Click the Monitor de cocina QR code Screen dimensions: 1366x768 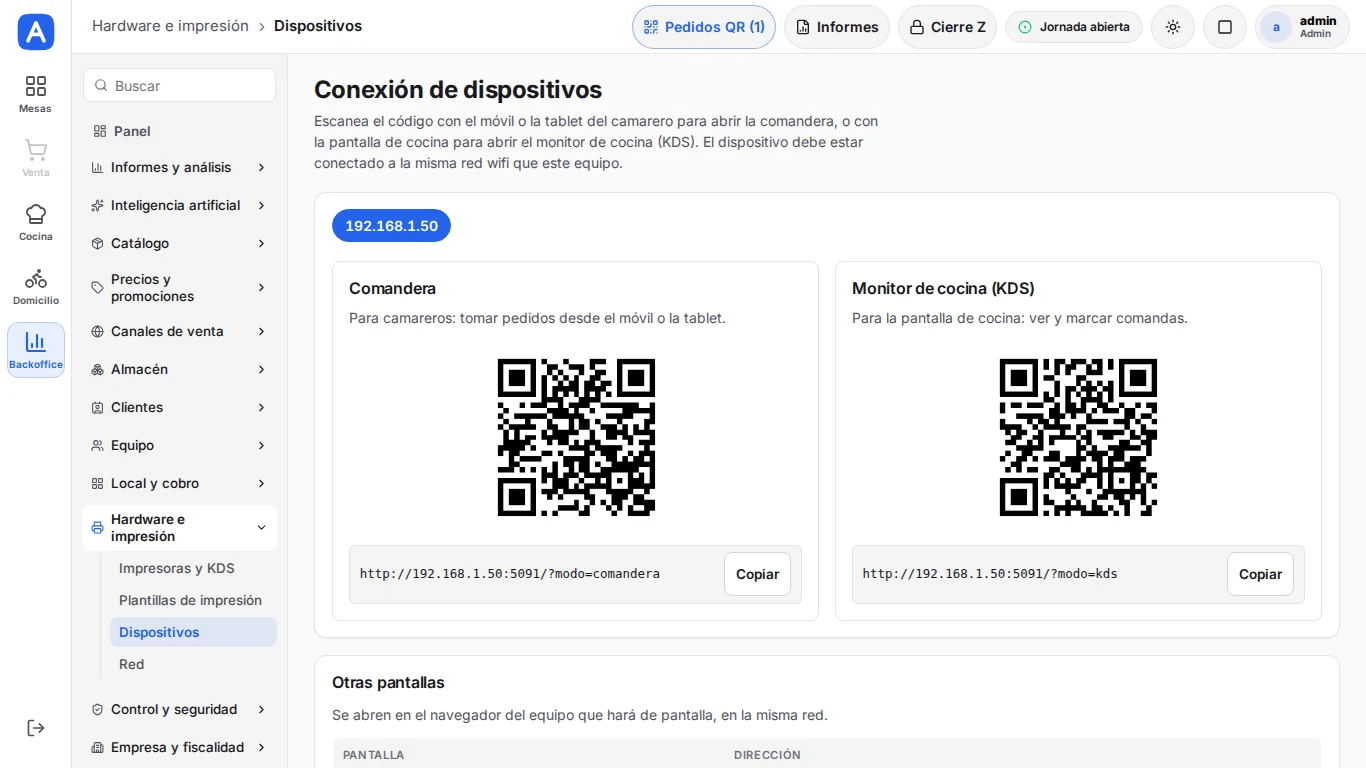coord(1078,437)
